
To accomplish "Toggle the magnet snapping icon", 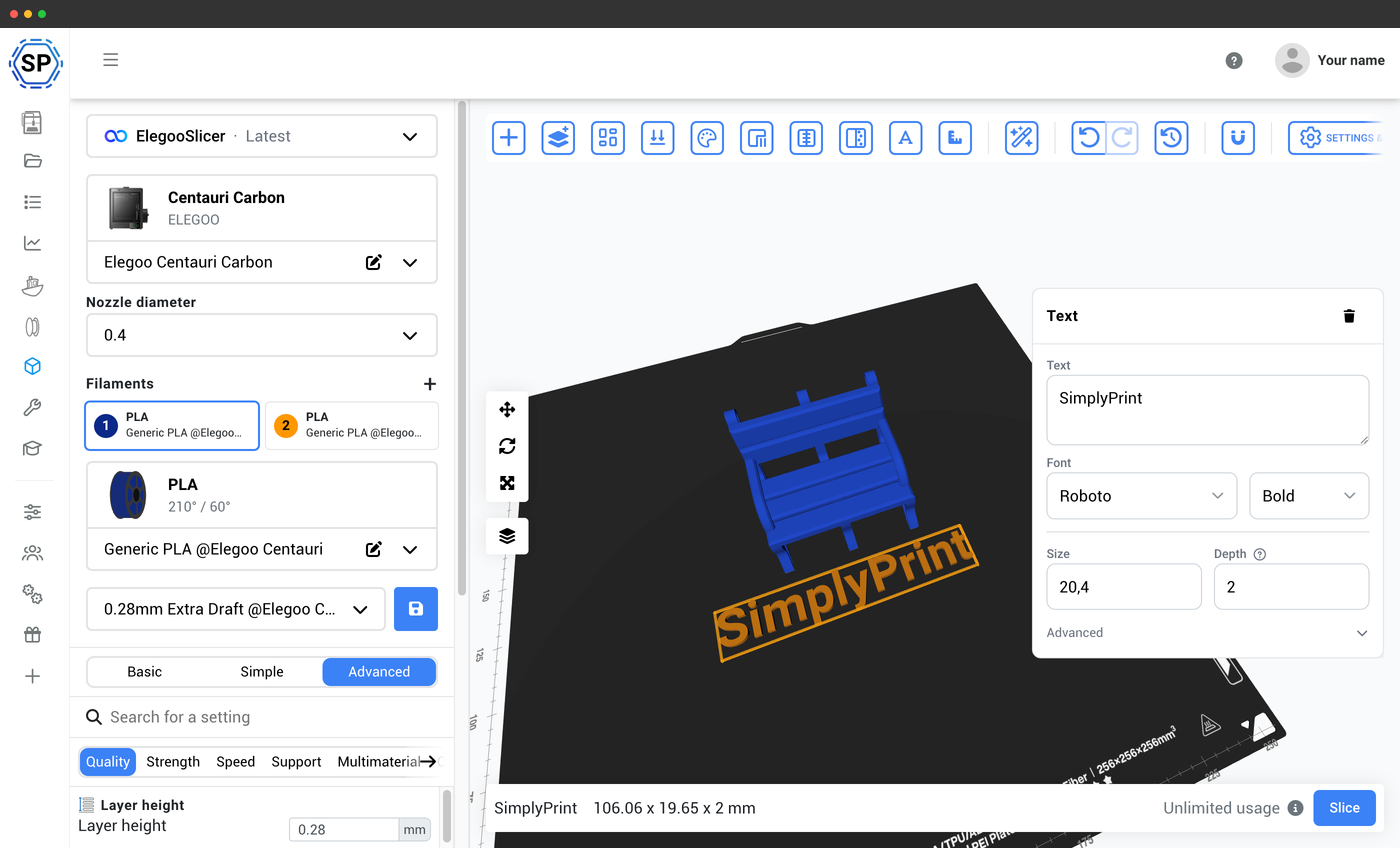I will pyautogui.click(x=1239, y=138).
